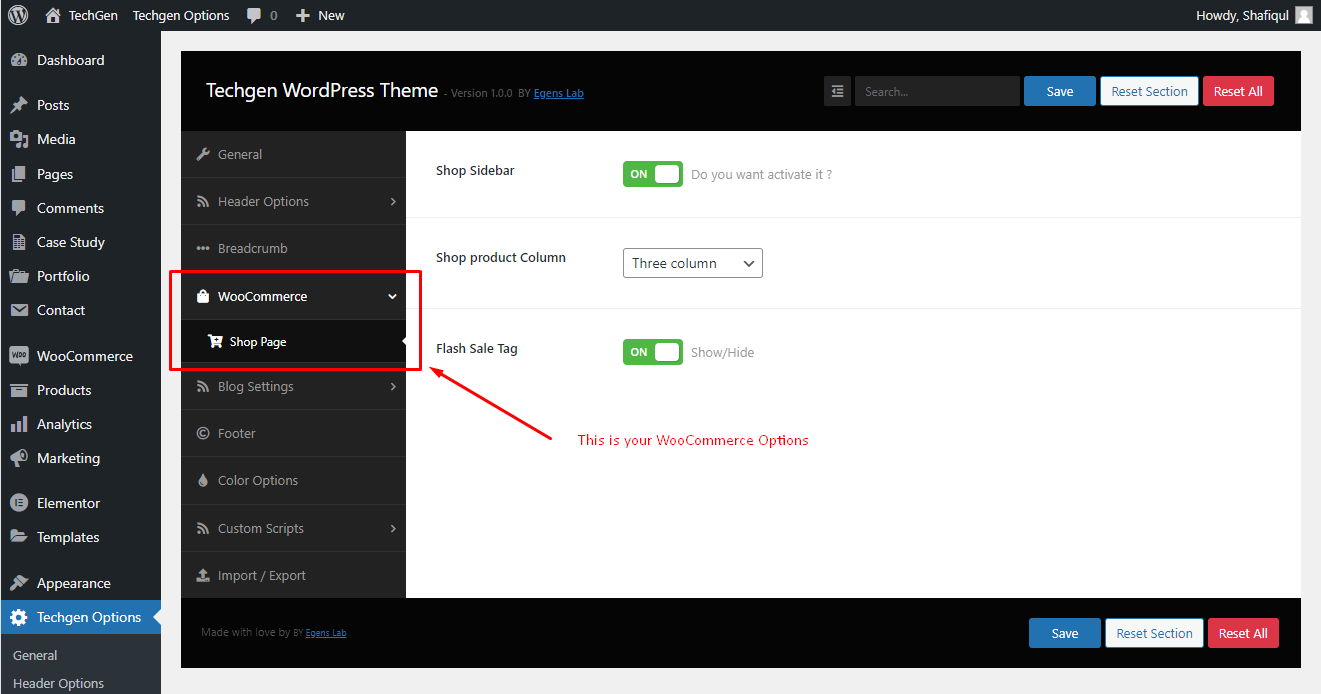1321x694 pixels.
Task: Open Elementor from the sidebar icon
Action: click(19, 503)
